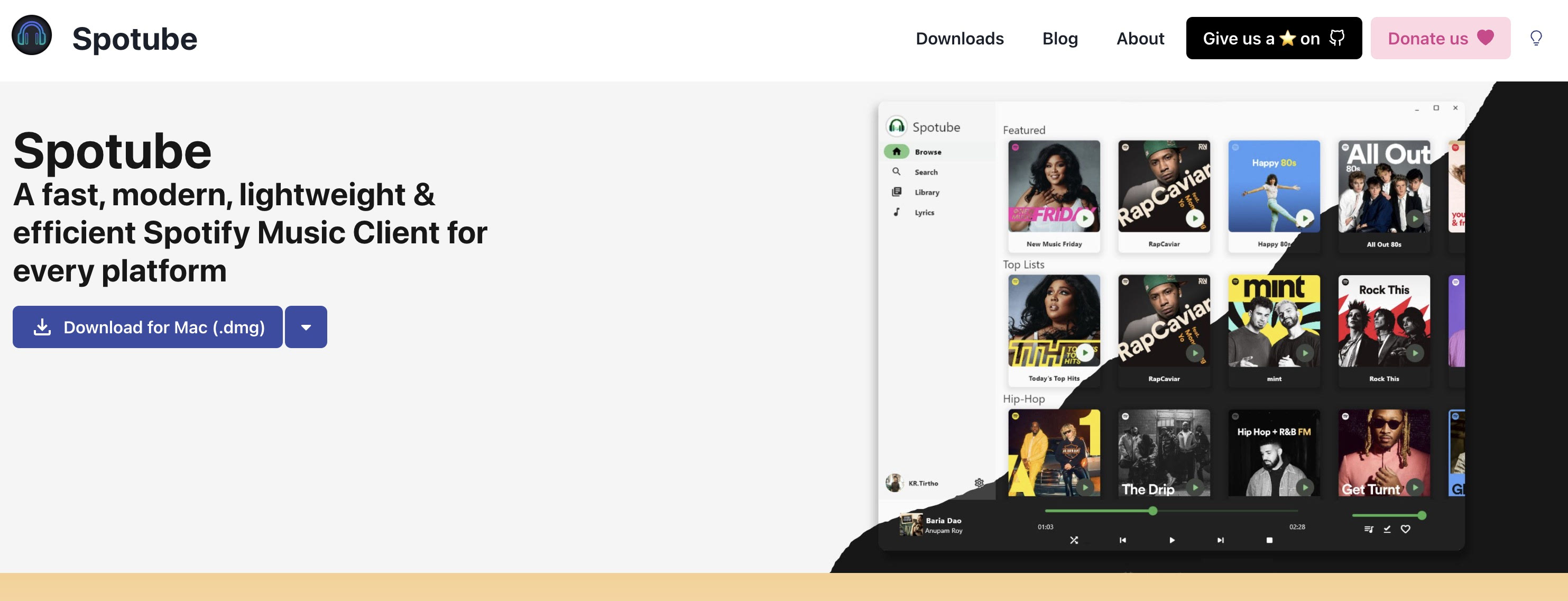Click the Baria Dao track title
This screenshot has width=1568, height=601.
(x=944, y=521)
